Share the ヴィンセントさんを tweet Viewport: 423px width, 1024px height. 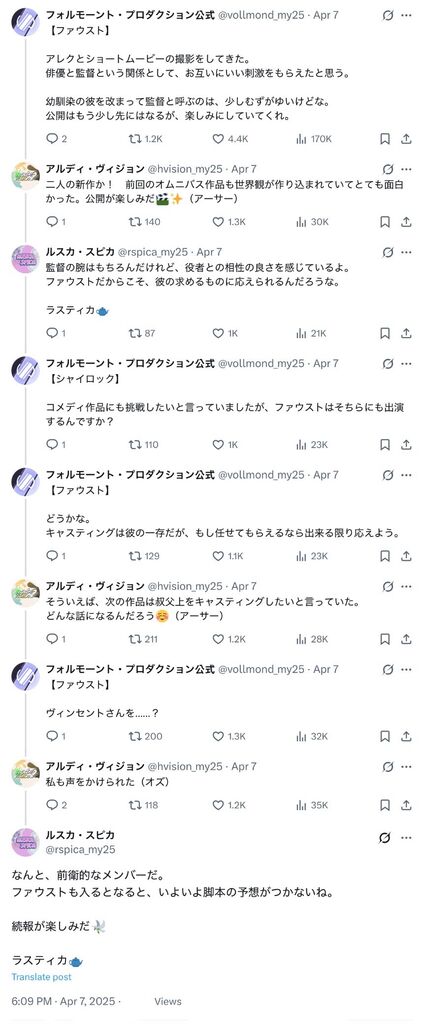(x=406, y=736)
